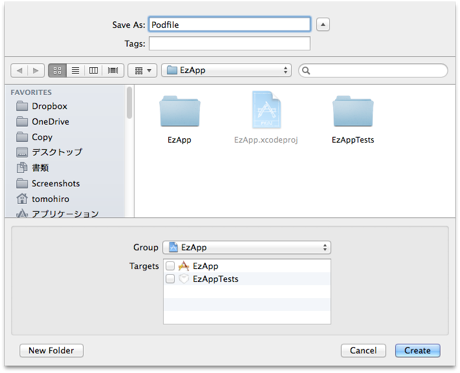Collapse the dialog with the arrow button
This screenshot has width=460, height=373.
click(323, 24)
